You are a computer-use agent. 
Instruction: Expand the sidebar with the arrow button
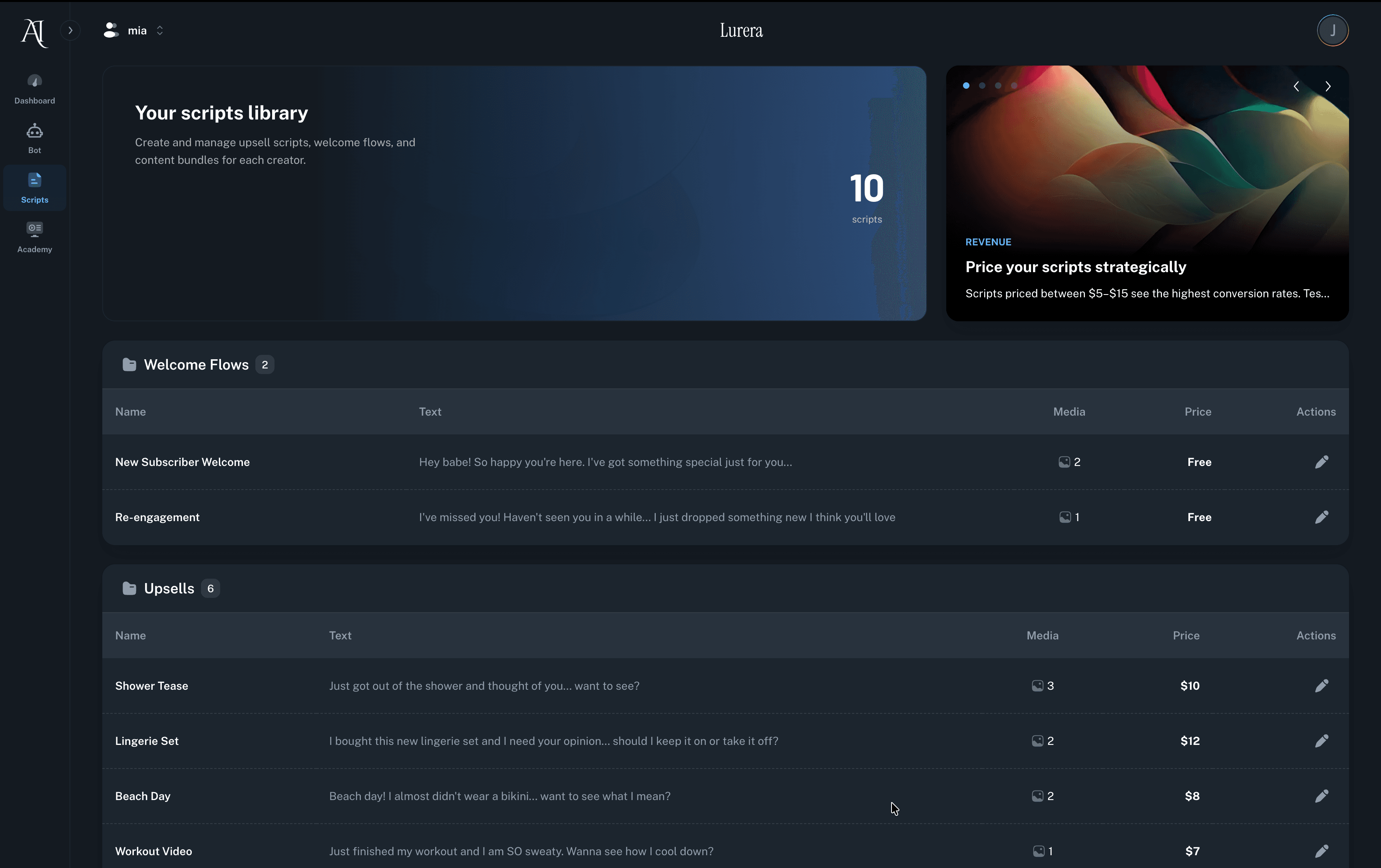[70, 30]
